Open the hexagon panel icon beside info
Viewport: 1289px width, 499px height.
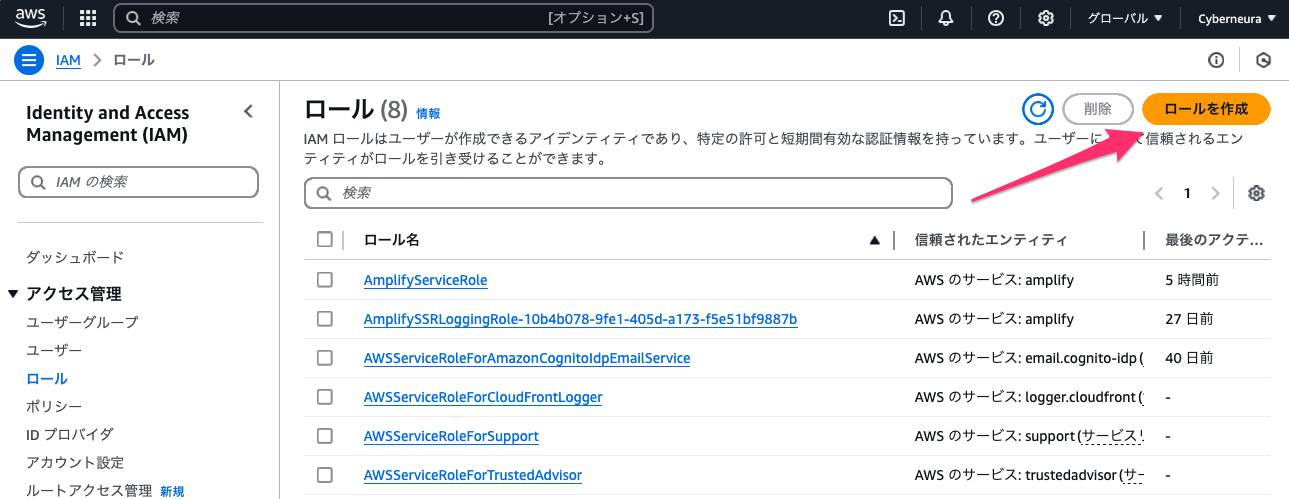(x=1264, y=60)
